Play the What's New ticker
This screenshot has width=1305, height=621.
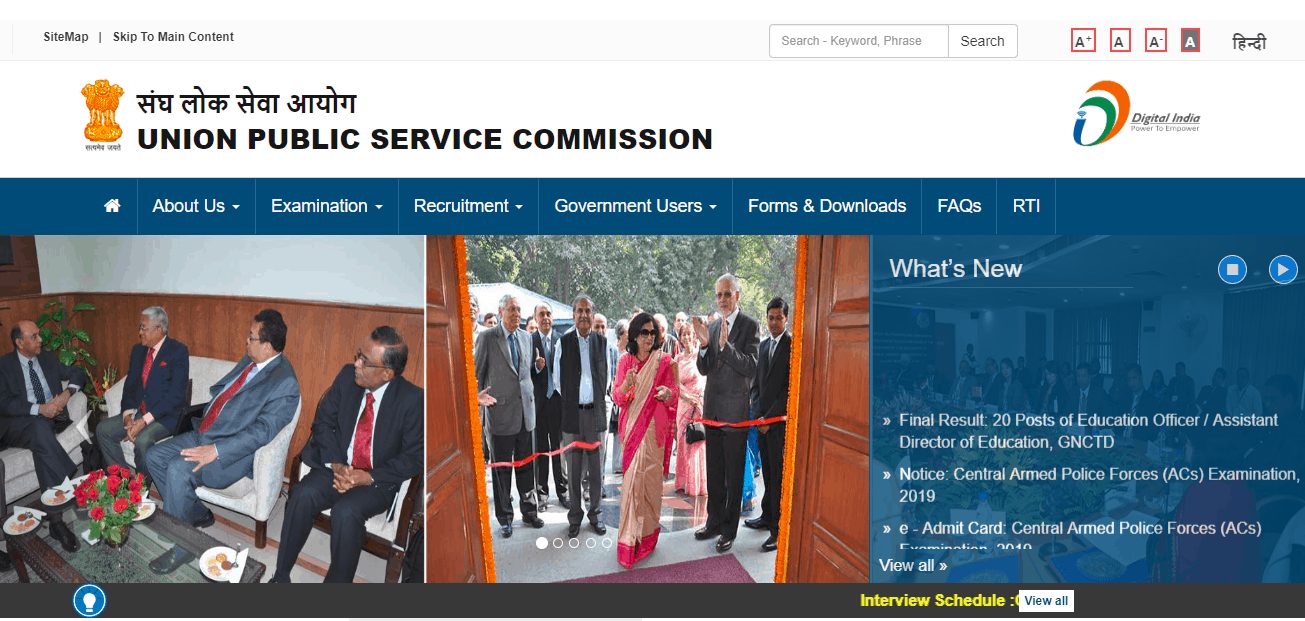pos(1283,269)
